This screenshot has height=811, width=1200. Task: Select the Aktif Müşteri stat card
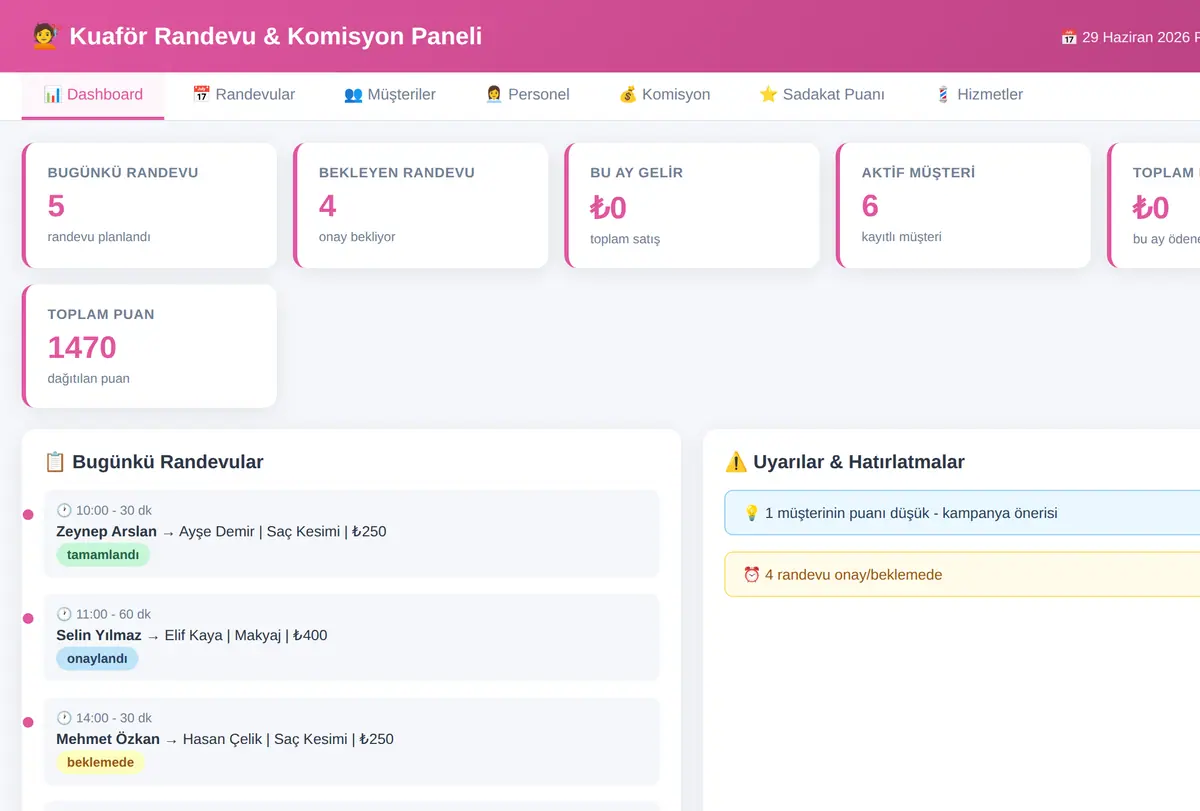(x=963, y=205)
